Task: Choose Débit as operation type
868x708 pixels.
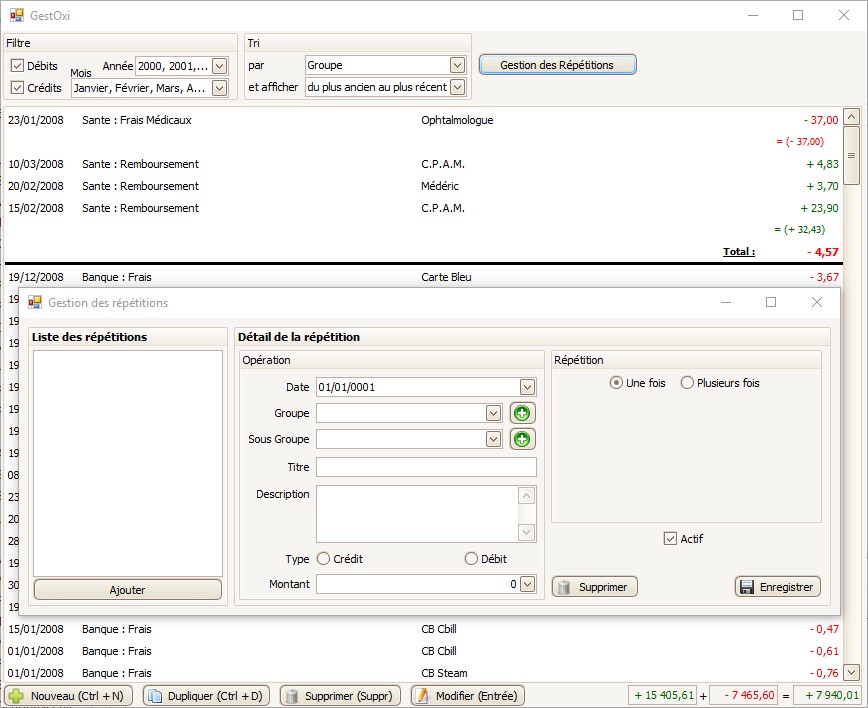Action: tap(471, 559)
